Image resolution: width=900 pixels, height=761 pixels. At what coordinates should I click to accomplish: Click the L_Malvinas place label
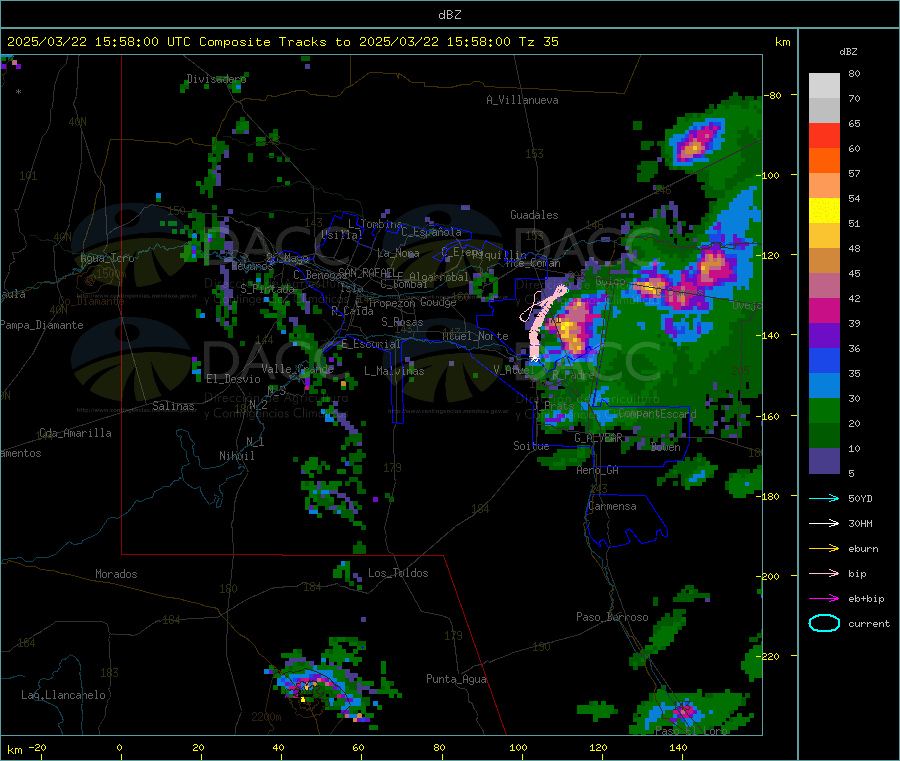pyautogui.click(x=394, y=372)
